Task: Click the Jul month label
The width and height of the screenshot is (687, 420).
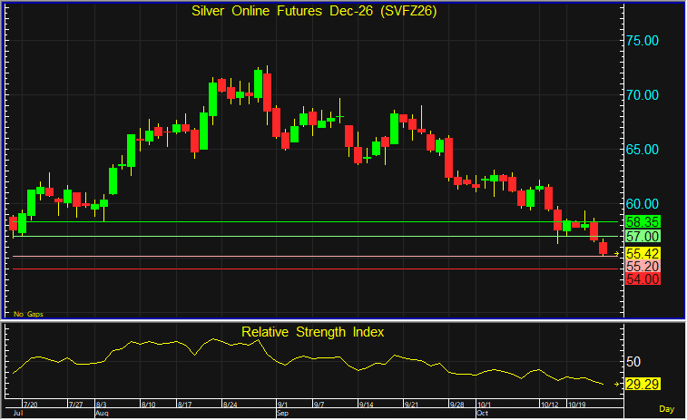Action: pos(18,413)
